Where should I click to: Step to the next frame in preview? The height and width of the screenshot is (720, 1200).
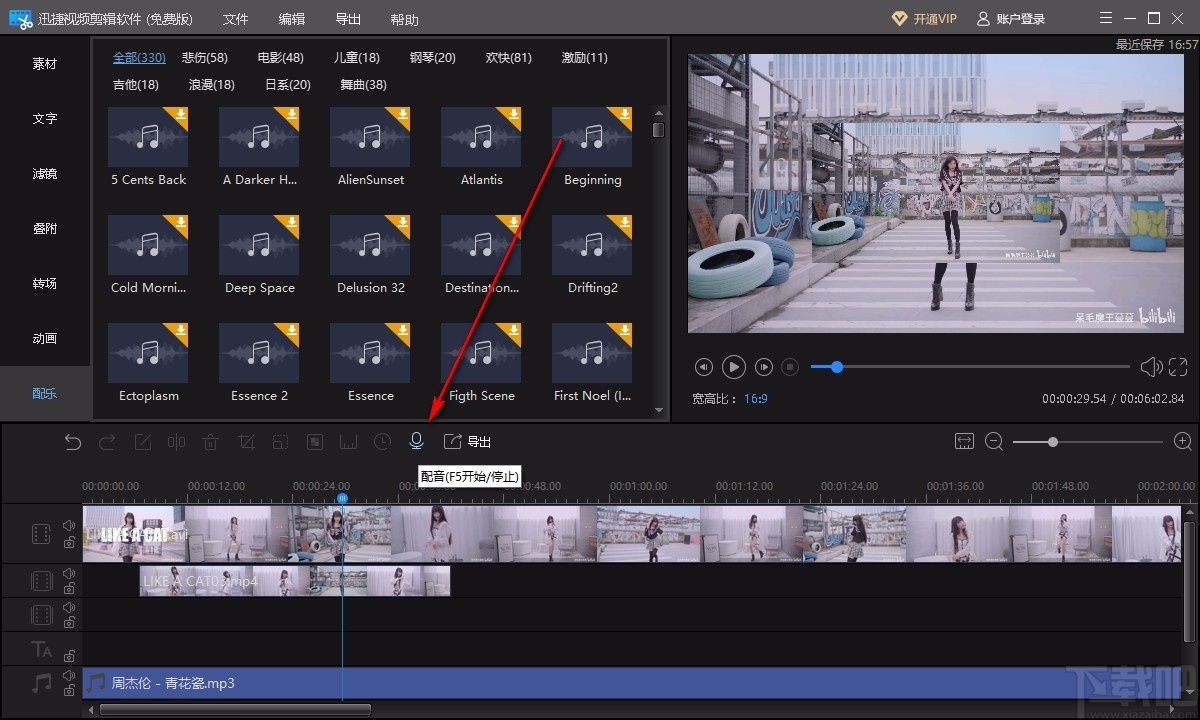click(x=764, y=367)
